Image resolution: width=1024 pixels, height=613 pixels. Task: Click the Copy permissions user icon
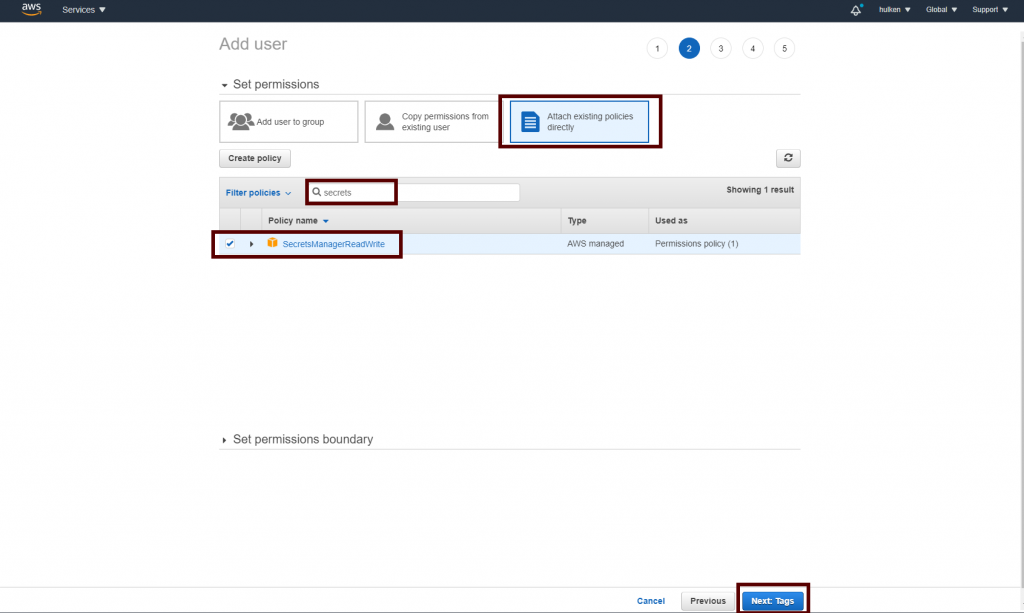(x=385, y=122)
